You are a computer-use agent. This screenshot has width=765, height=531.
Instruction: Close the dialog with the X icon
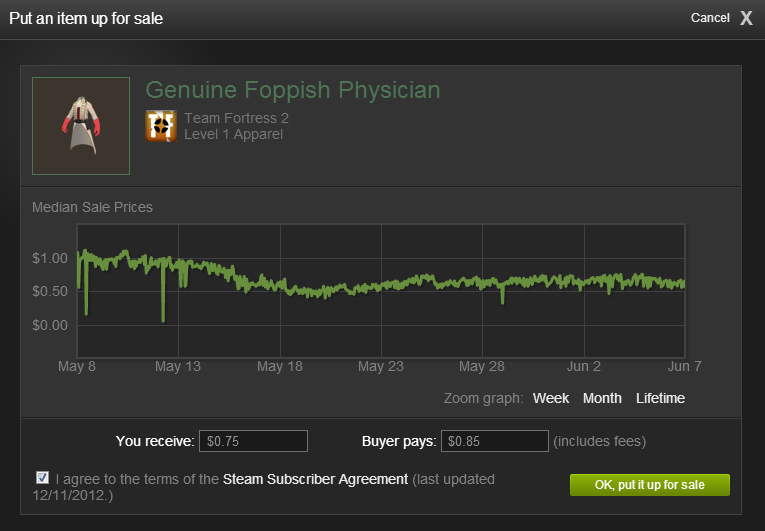746,18
